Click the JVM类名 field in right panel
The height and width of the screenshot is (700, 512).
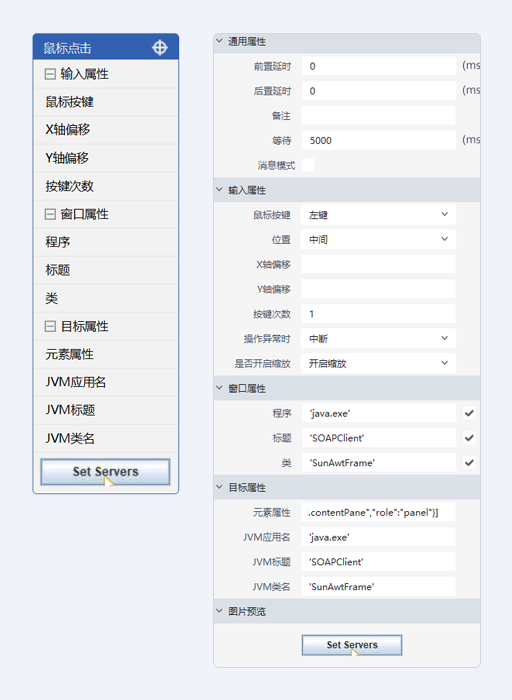[x=379, y=587]
